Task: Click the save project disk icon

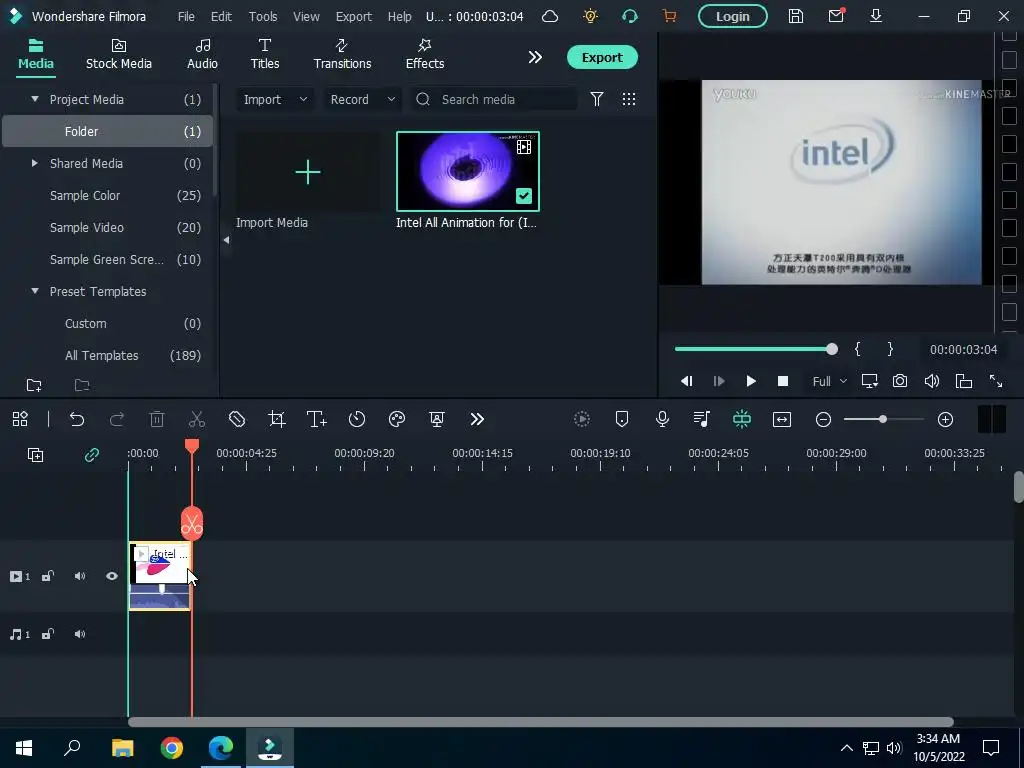Action: click(x=795, y=16)
